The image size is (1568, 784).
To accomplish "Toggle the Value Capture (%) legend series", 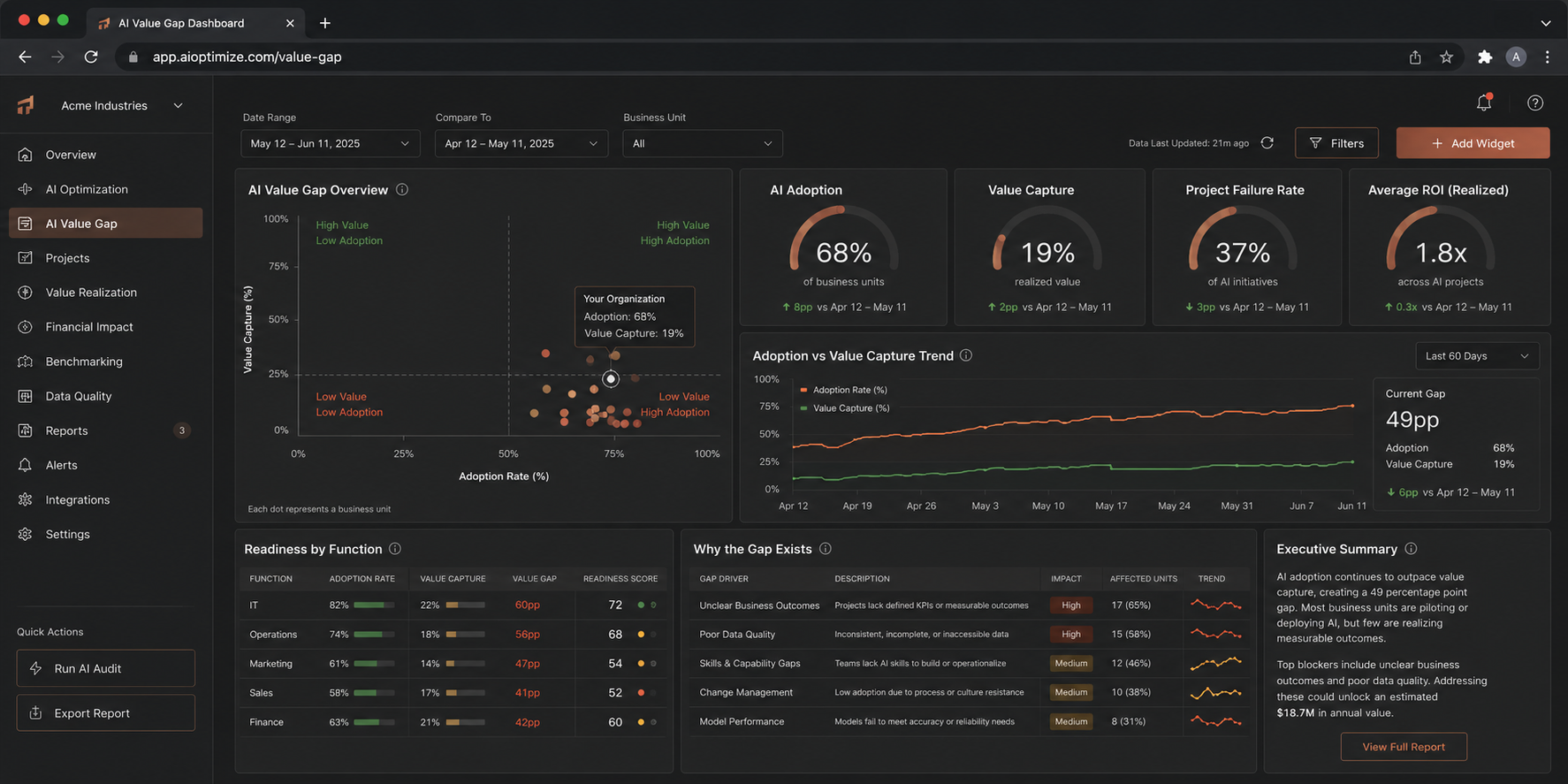I will coord(844,408).
